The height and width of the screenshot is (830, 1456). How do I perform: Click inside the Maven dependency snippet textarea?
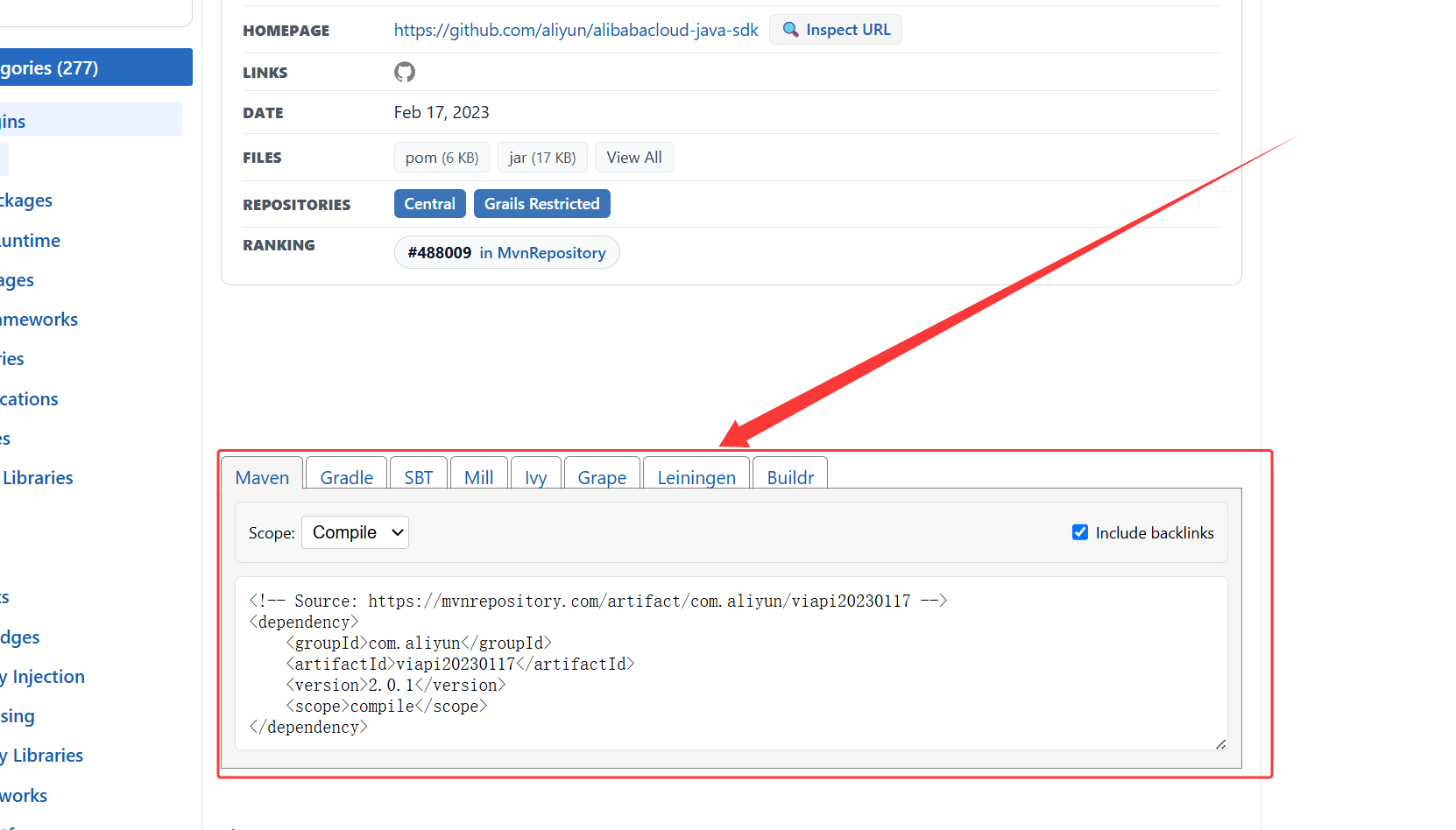click(731, 664)
